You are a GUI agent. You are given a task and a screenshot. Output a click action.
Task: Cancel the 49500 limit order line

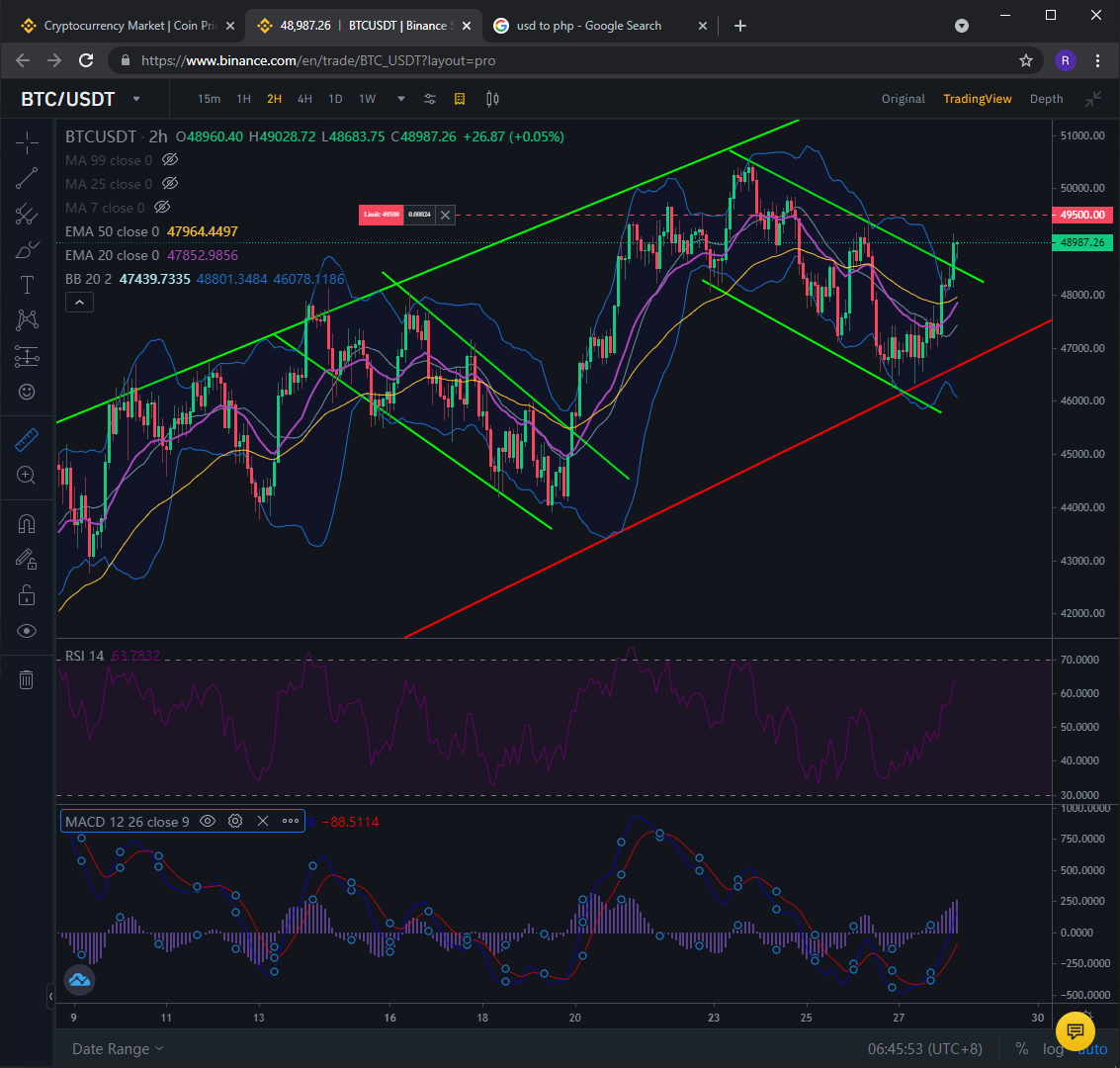(445, 215)
